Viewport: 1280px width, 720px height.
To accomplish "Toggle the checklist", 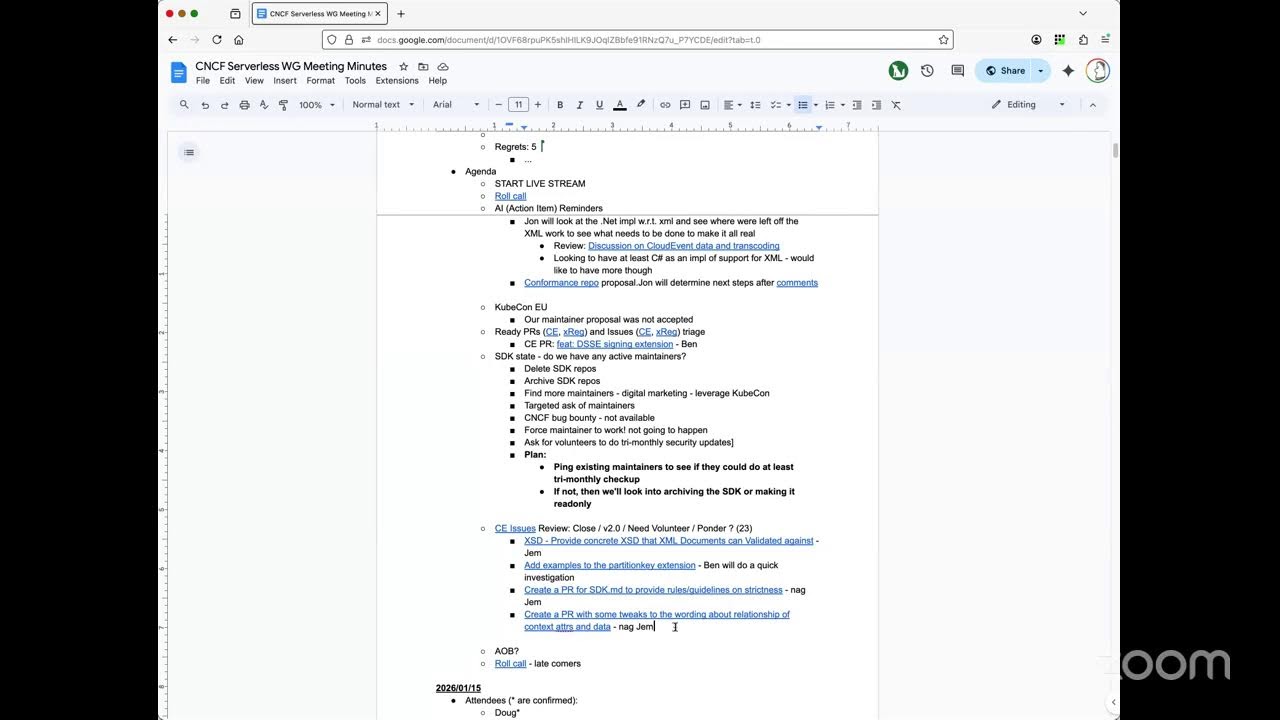I will (775, 104).
